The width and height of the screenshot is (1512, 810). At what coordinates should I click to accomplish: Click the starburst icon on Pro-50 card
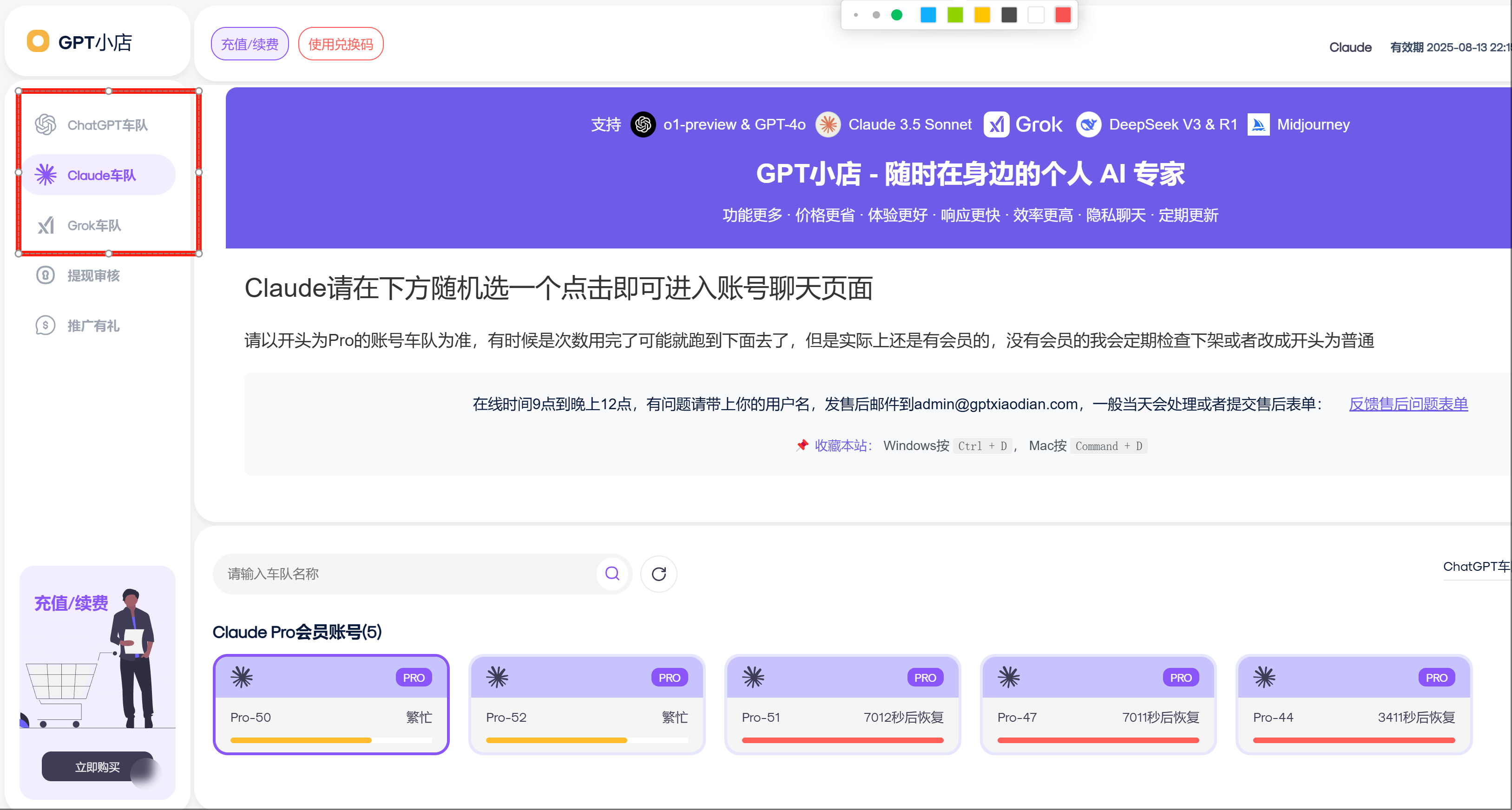coord(242,678)
